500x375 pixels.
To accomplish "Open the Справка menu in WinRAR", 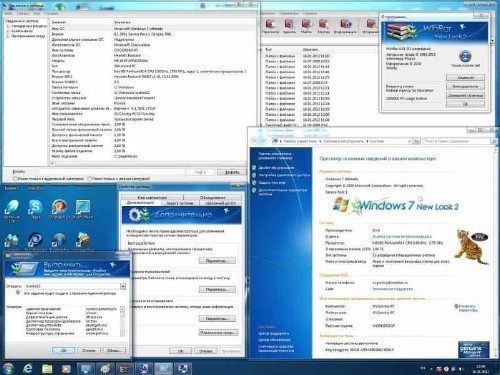I will point(310,14).
